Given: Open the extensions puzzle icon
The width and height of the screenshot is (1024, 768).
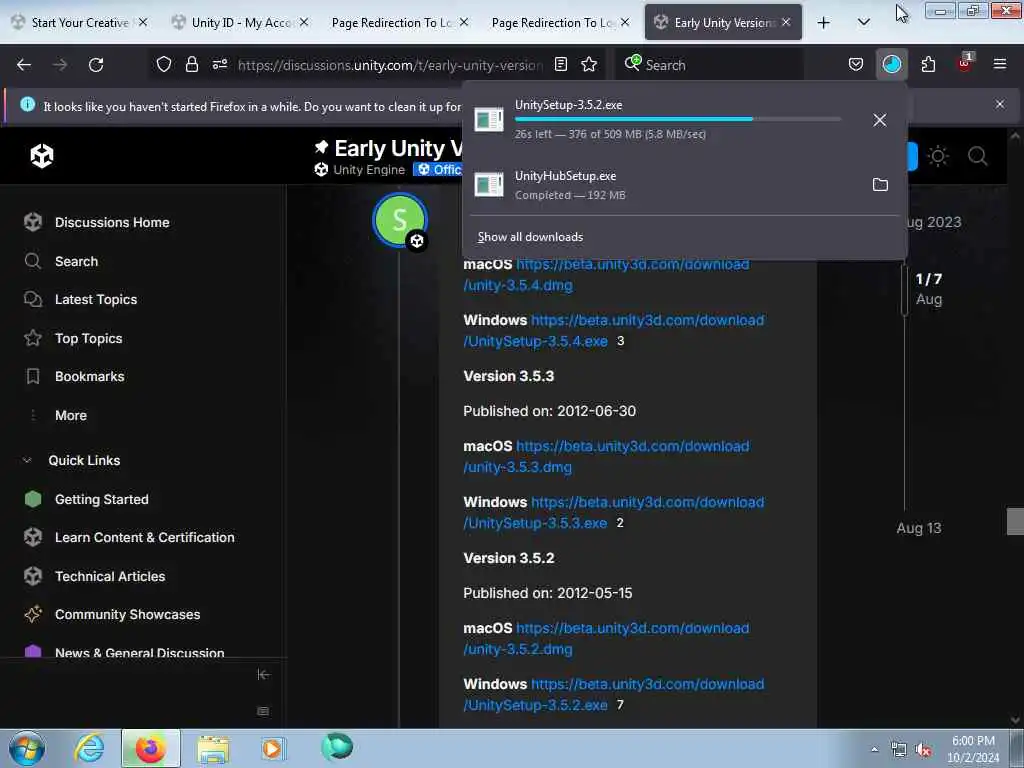Looking at the screenshot, I should pos(928,64).
